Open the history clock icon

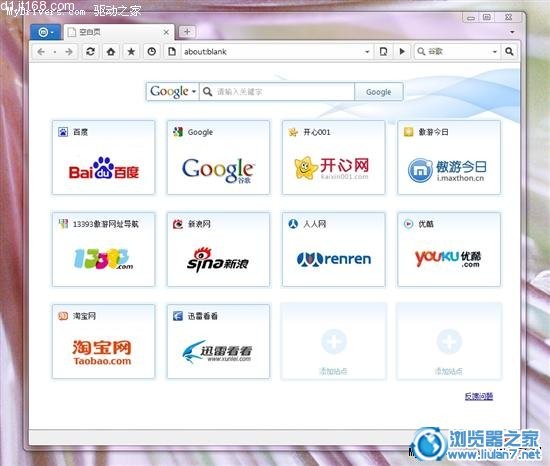click(x=152, y=52)
